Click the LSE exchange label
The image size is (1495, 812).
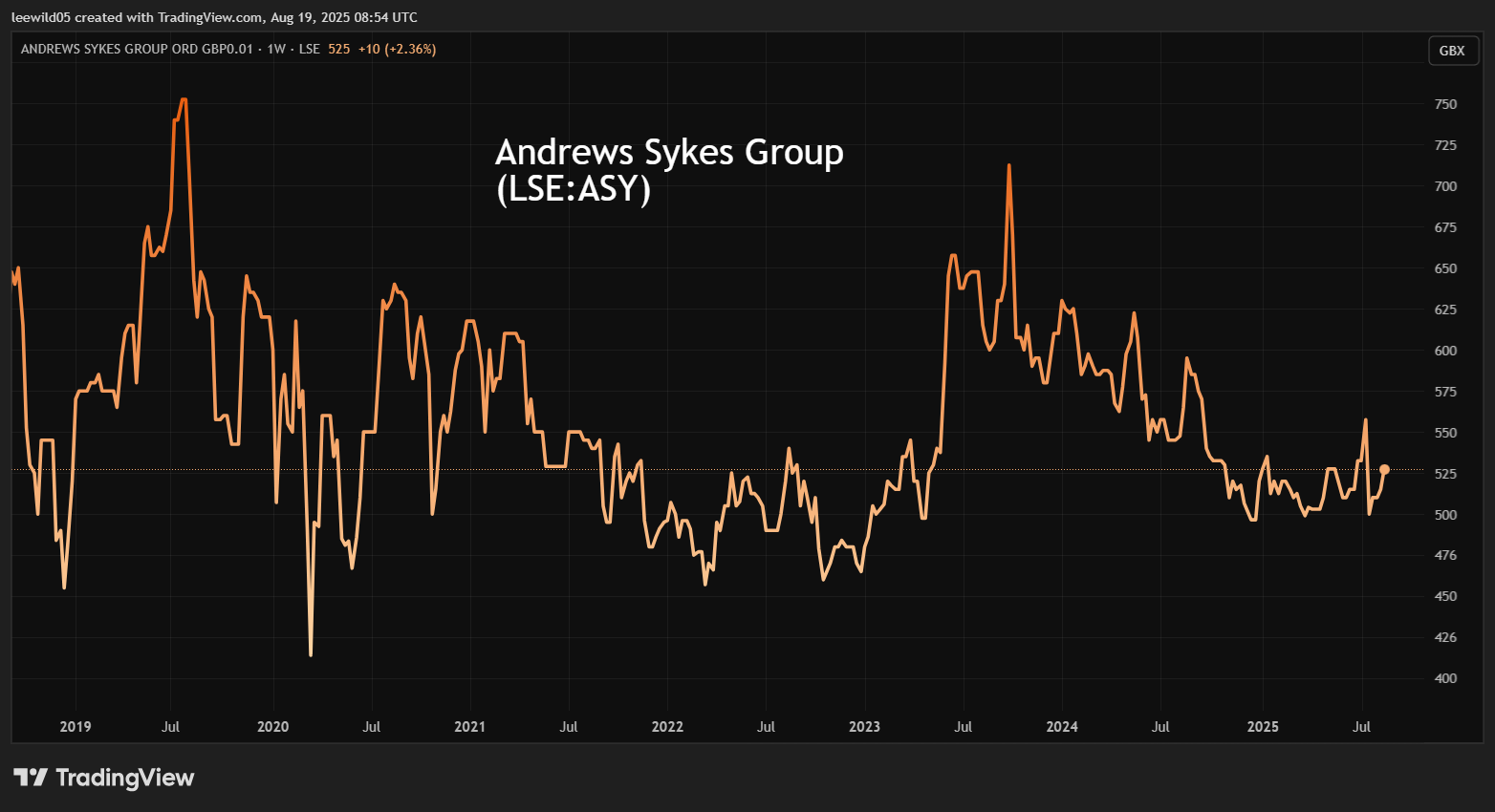point(309,49)
